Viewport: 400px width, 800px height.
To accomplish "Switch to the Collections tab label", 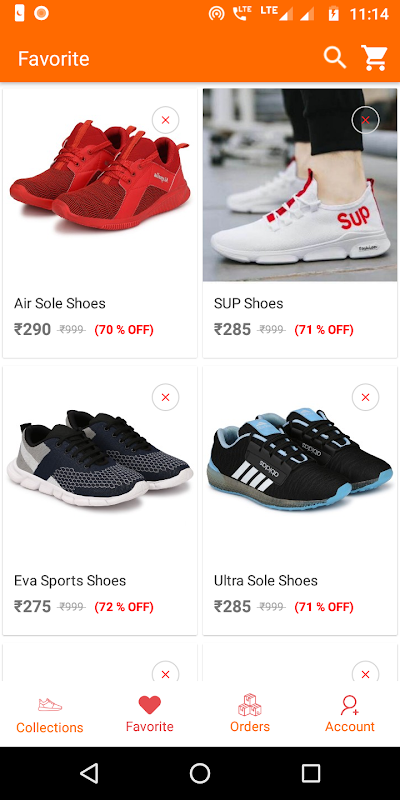I will 49,727.
